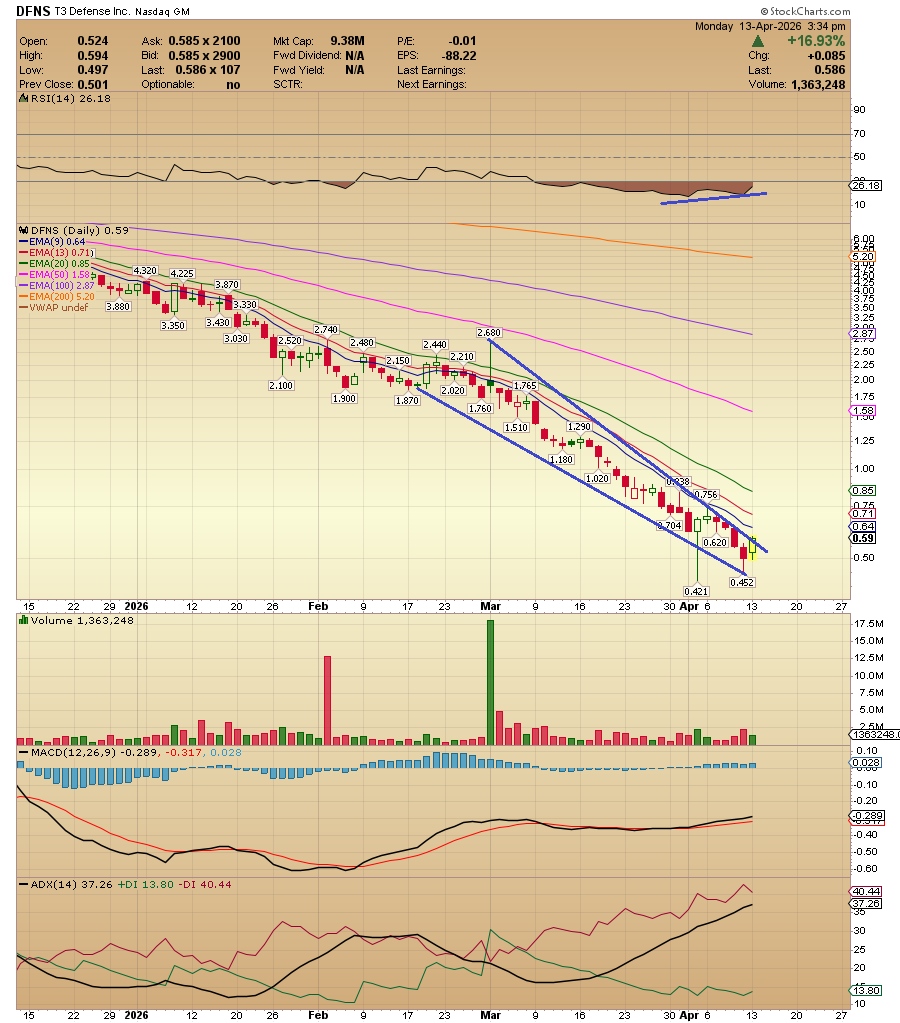Select the Ask 0.585 x 2100 quote

(204, 41)
